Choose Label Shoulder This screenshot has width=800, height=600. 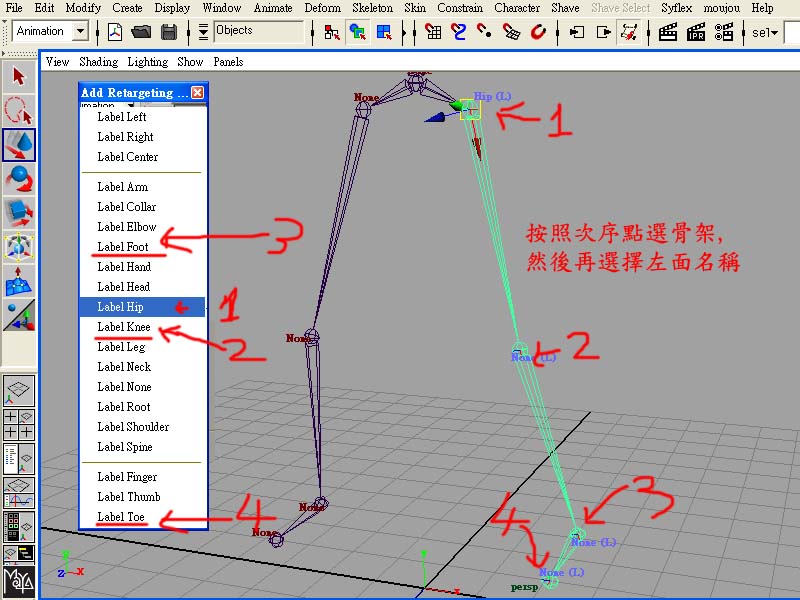143,427
